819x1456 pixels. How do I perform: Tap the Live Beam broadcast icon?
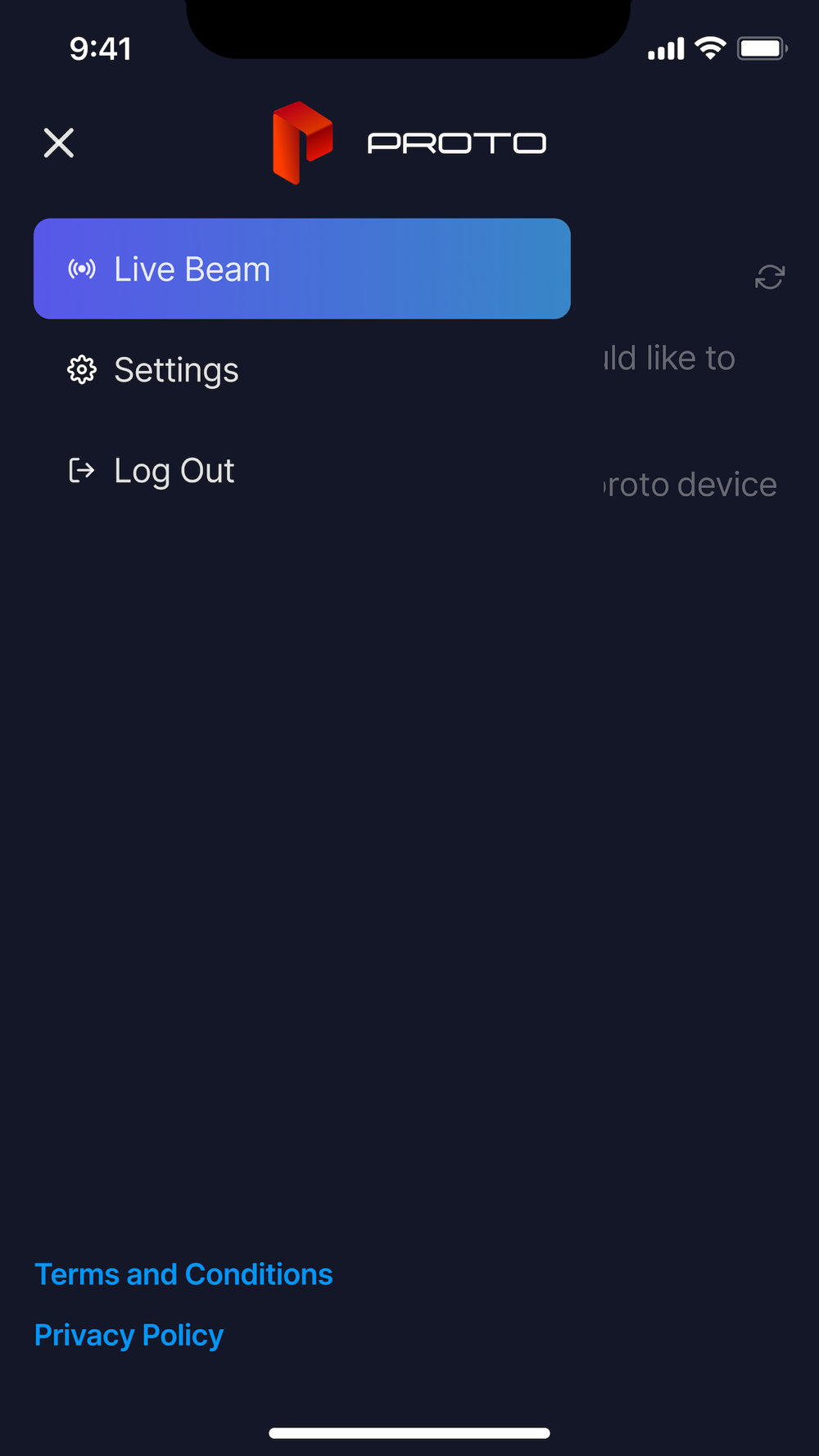tap(82, 269)
